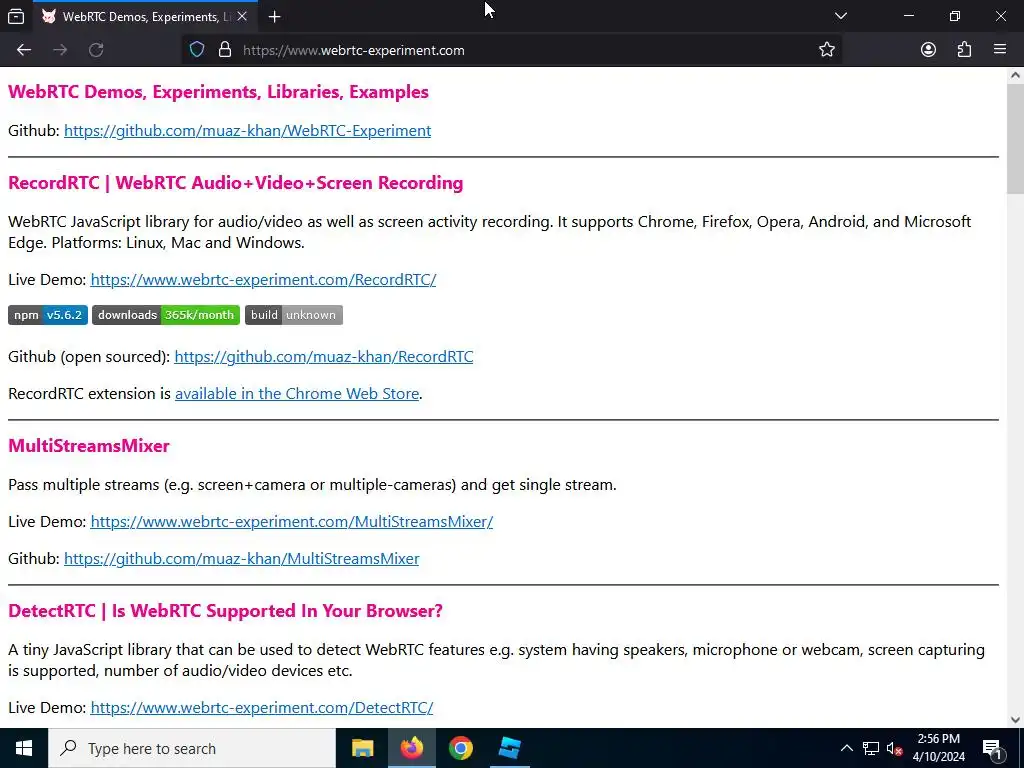Click the downloads 365k/month badge
Viewport: 1024px width, 768px height.
(x=166, y=315)
